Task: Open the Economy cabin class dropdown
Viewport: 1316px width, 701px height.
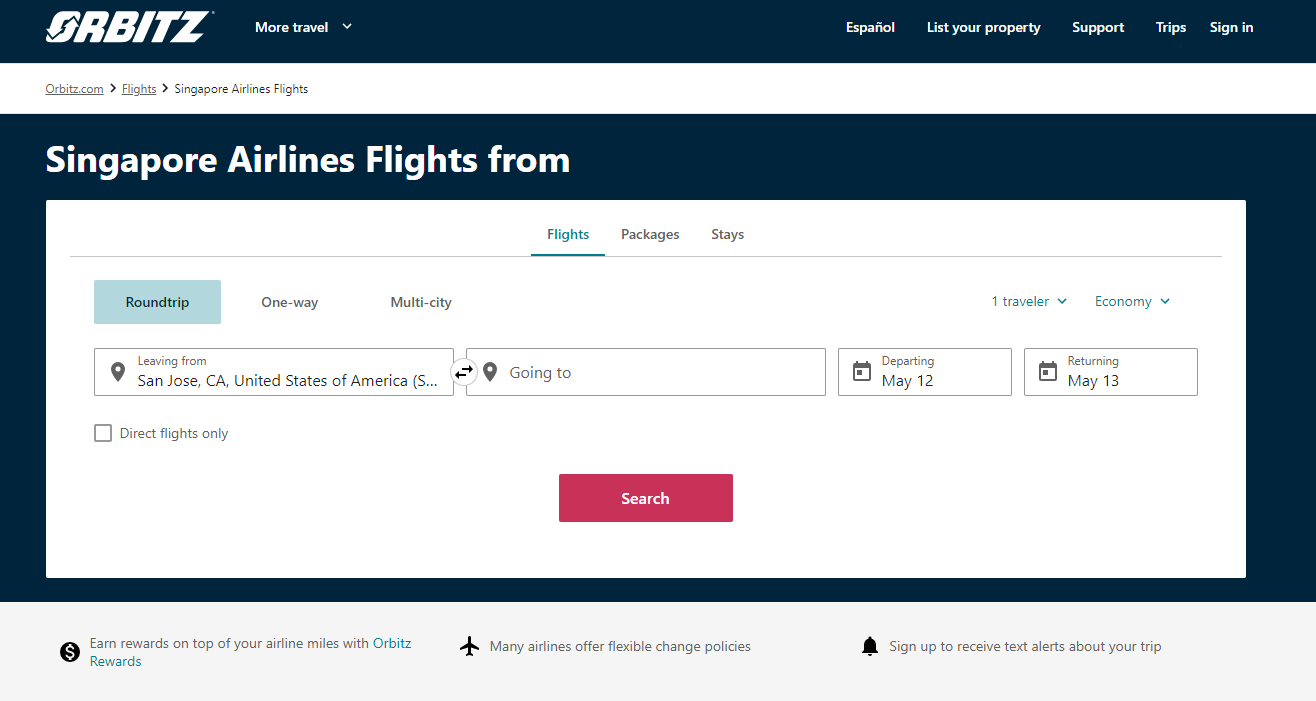Action: click(x=1132, y=301)
